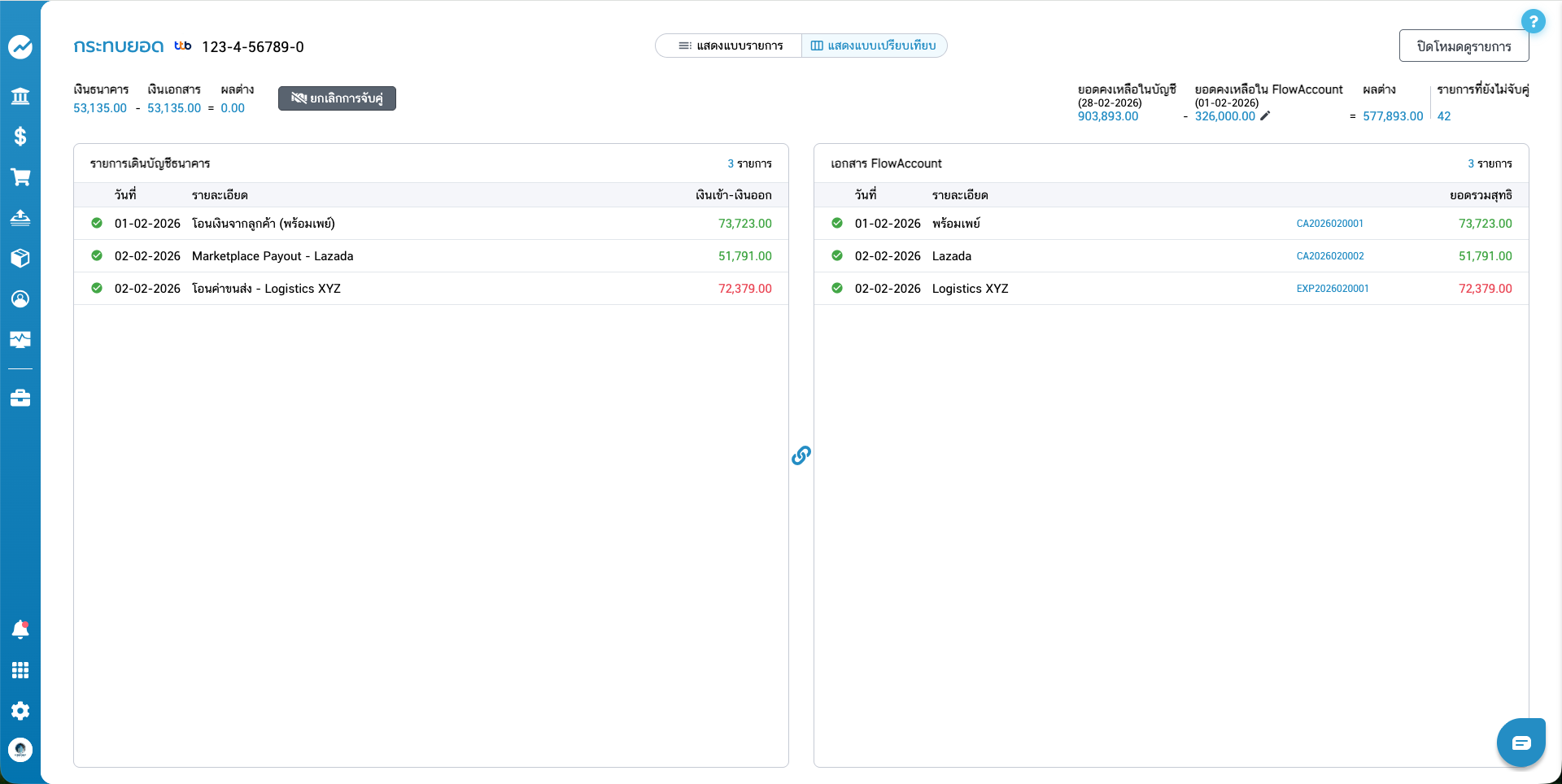Open the product box sidebar icon
Screen dimensions: 1562x784
(x=20, y=258)
